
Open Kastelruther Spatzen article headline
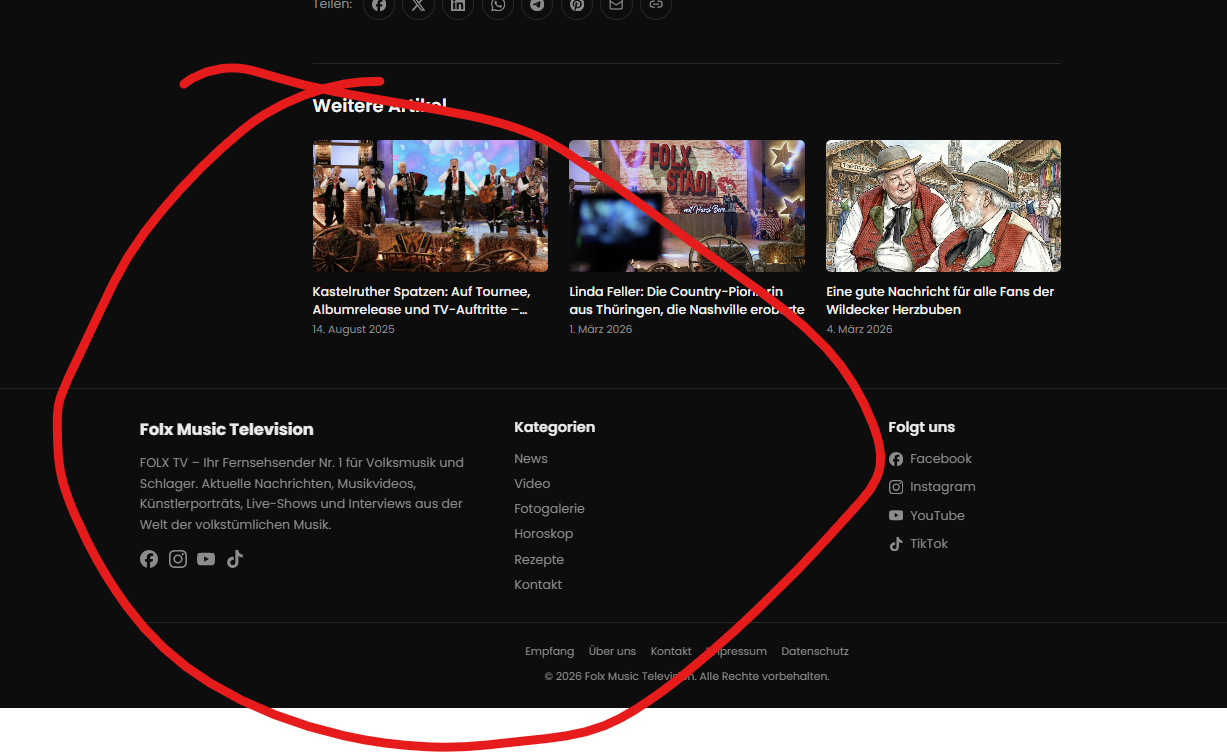click(x=422, y=301)
